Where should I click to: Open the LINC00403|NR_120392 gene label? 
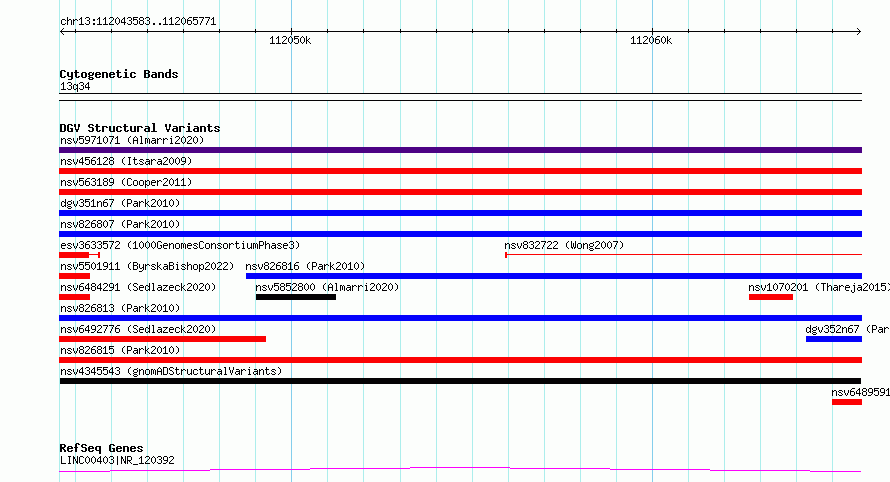(117, 460)
